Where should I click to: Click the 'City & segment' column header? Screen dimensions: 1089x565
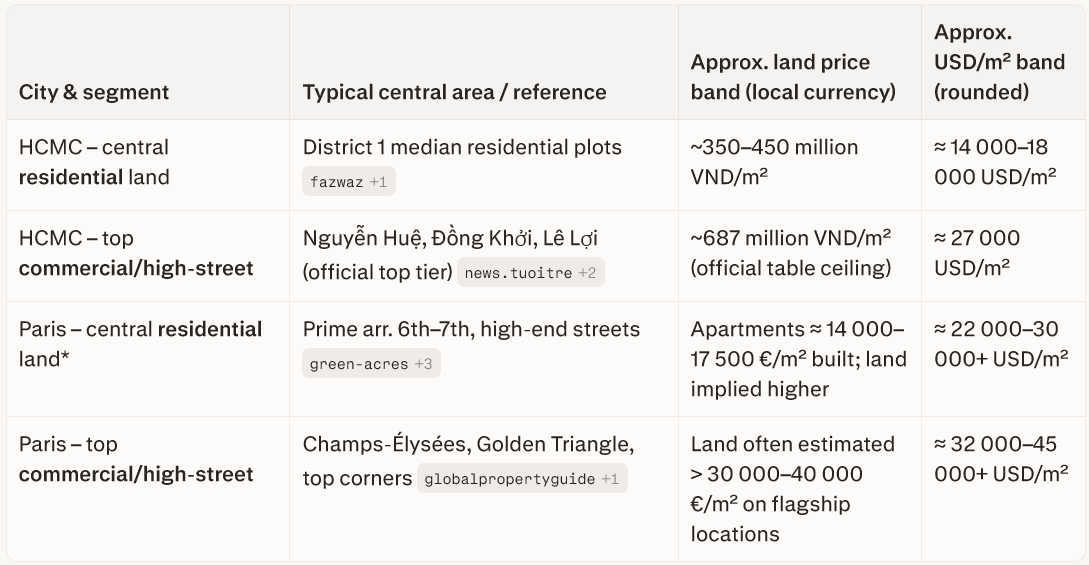[x=94, y=92]
